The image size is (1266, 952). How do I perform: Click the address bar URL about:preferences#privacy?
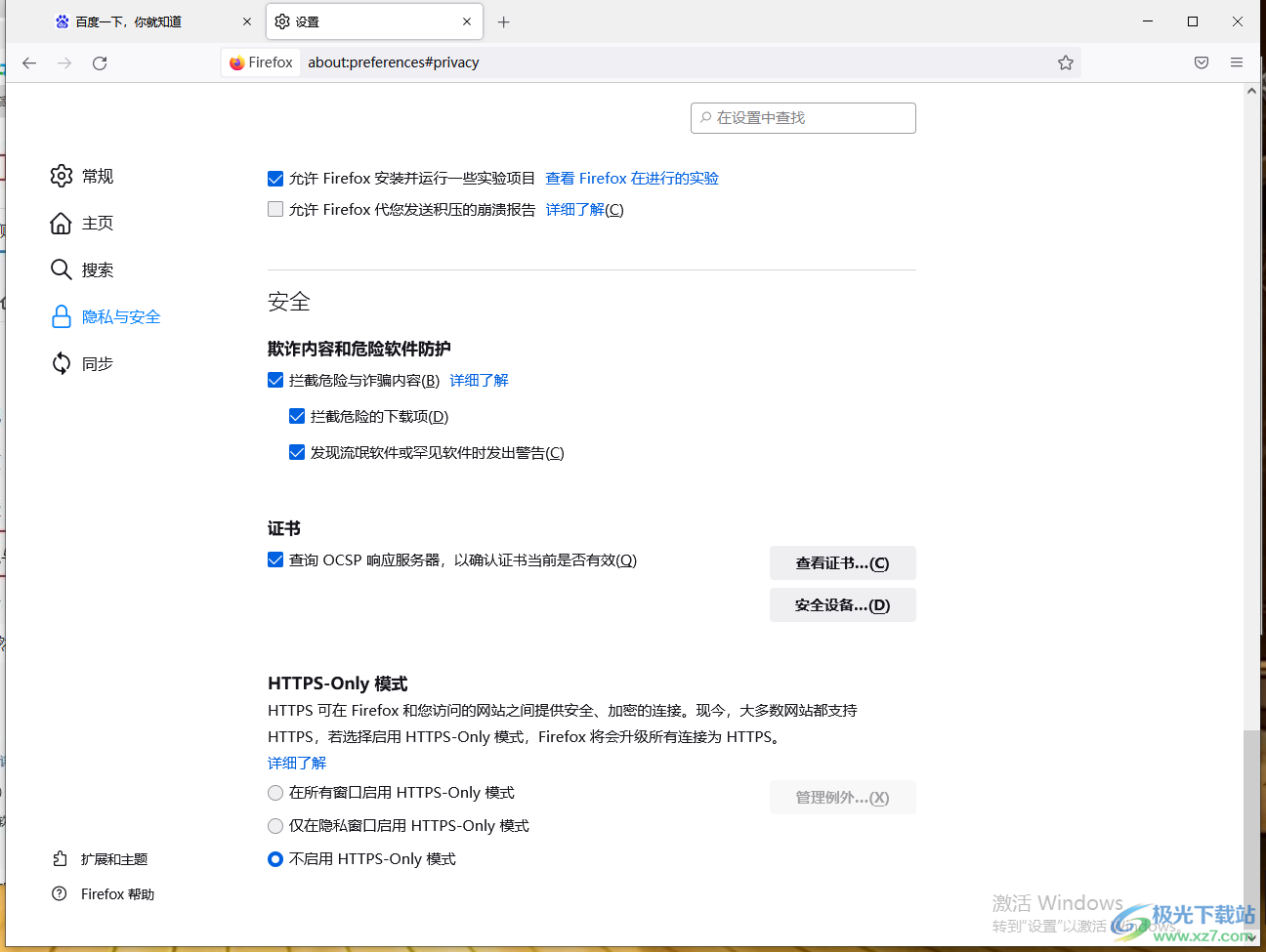[x=394, y=62]
